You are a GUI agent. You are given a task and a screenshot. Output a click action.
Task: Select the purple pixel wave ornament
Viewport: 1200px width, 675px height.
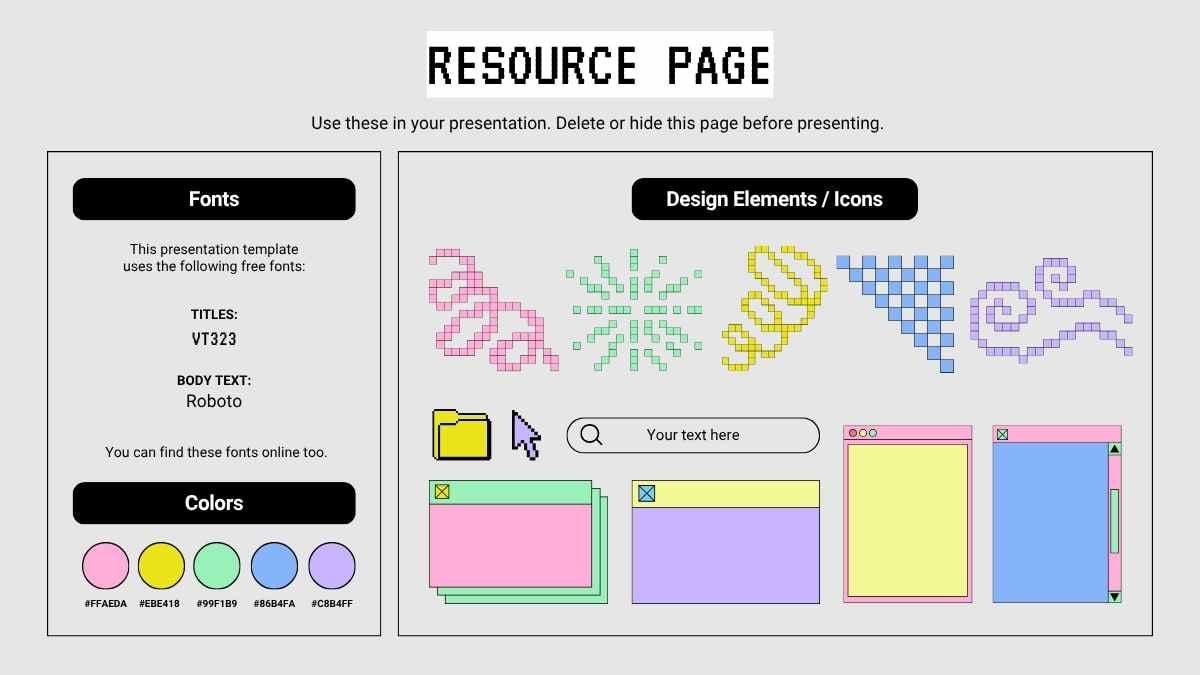(1050, 310)
